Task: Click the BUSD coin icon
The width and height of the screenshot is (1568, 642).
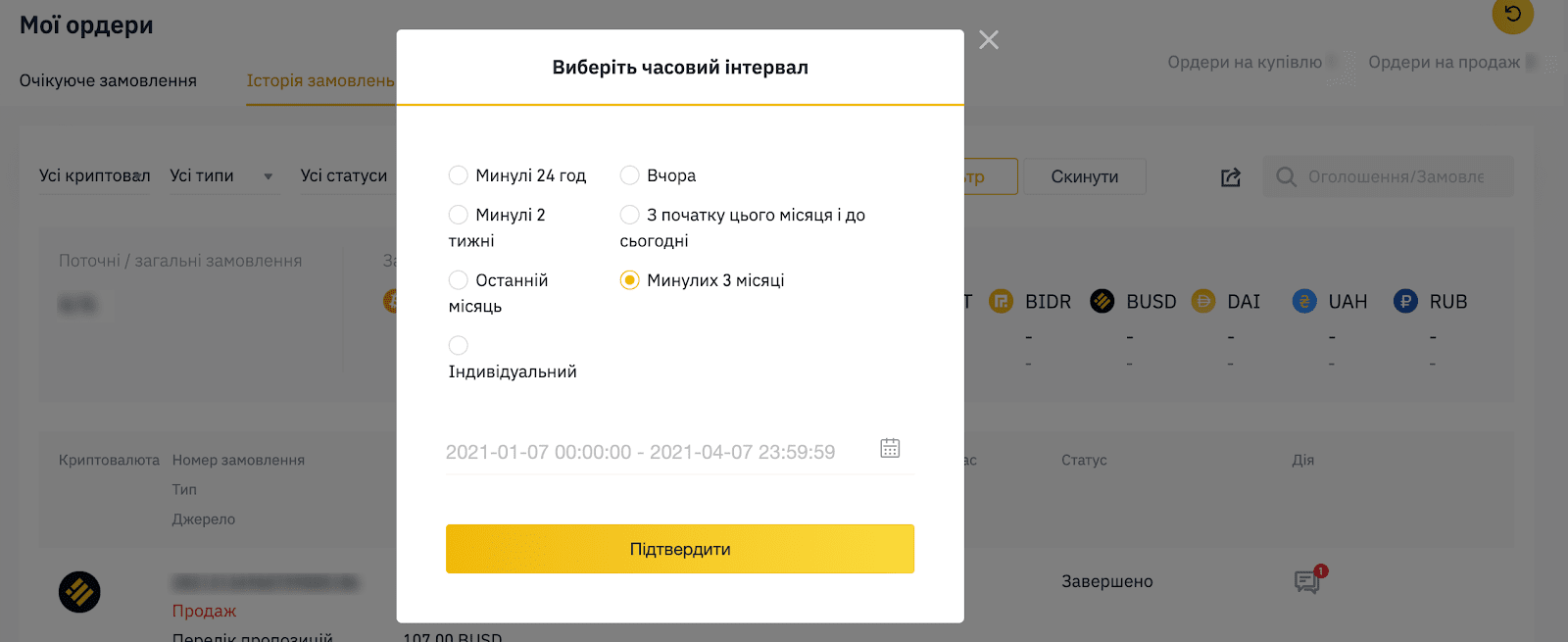Action: (1102, 301)
